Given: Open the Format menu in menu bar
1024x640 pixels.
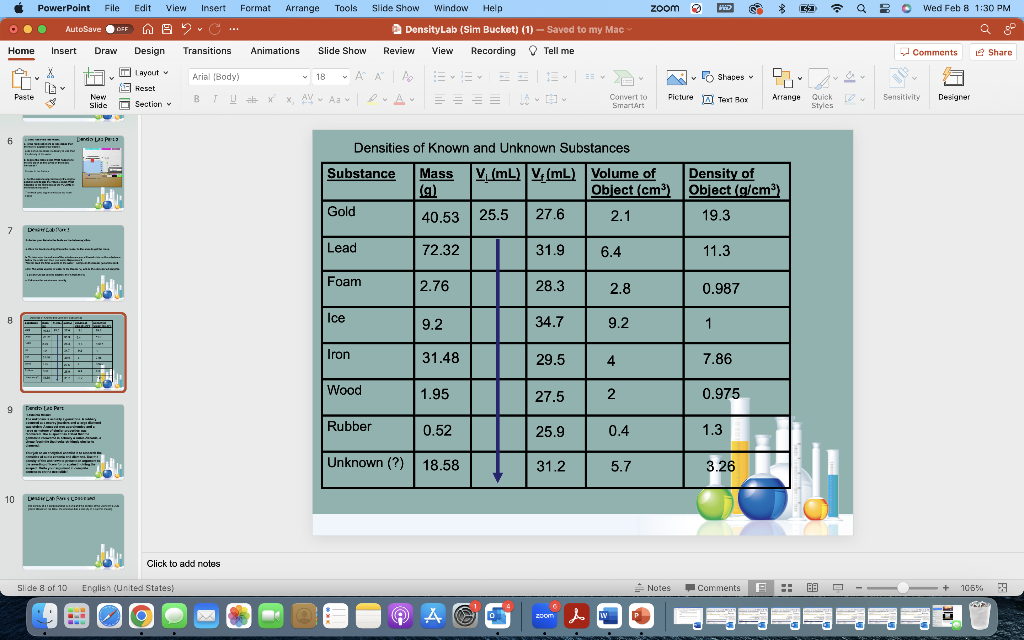Looking at the screenshot, I should (255, 8).
